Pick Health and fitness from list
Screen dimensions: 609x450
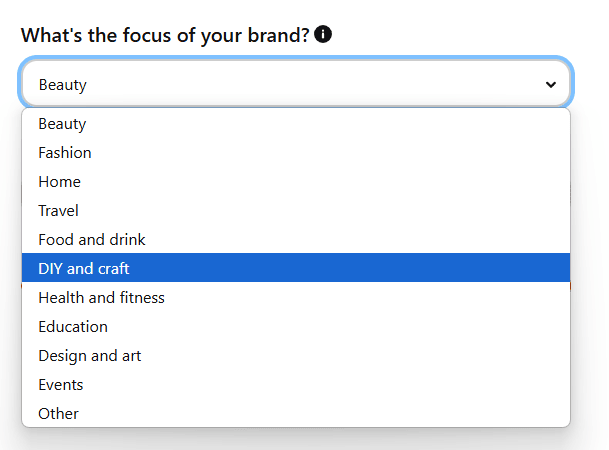[x=296, y=298]
